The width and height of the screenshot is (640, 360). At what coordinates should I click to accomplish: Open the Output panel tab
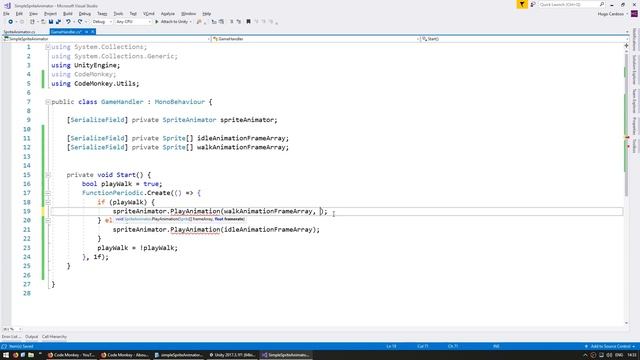click(x=31, y=337)
